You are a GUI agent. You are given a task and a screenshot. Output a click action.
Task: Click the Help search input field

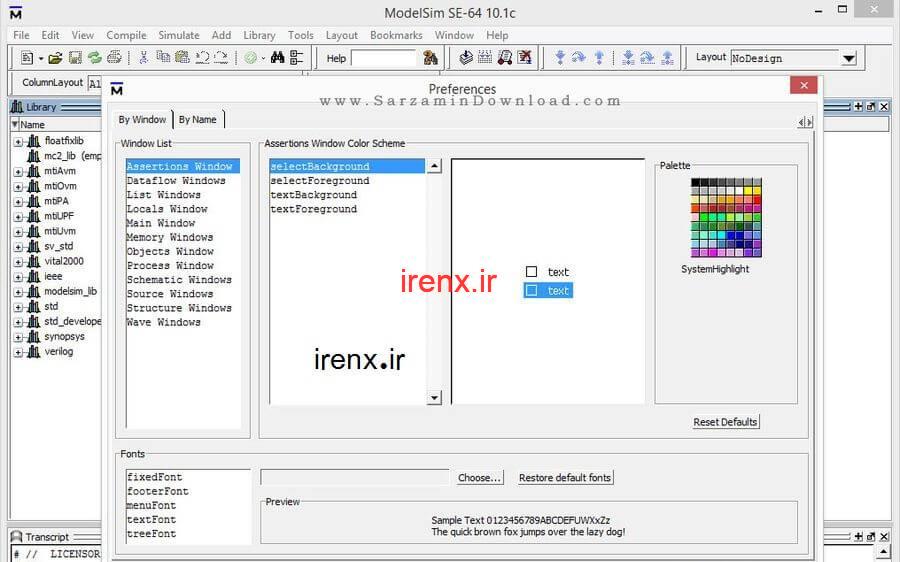click(383, 58)
